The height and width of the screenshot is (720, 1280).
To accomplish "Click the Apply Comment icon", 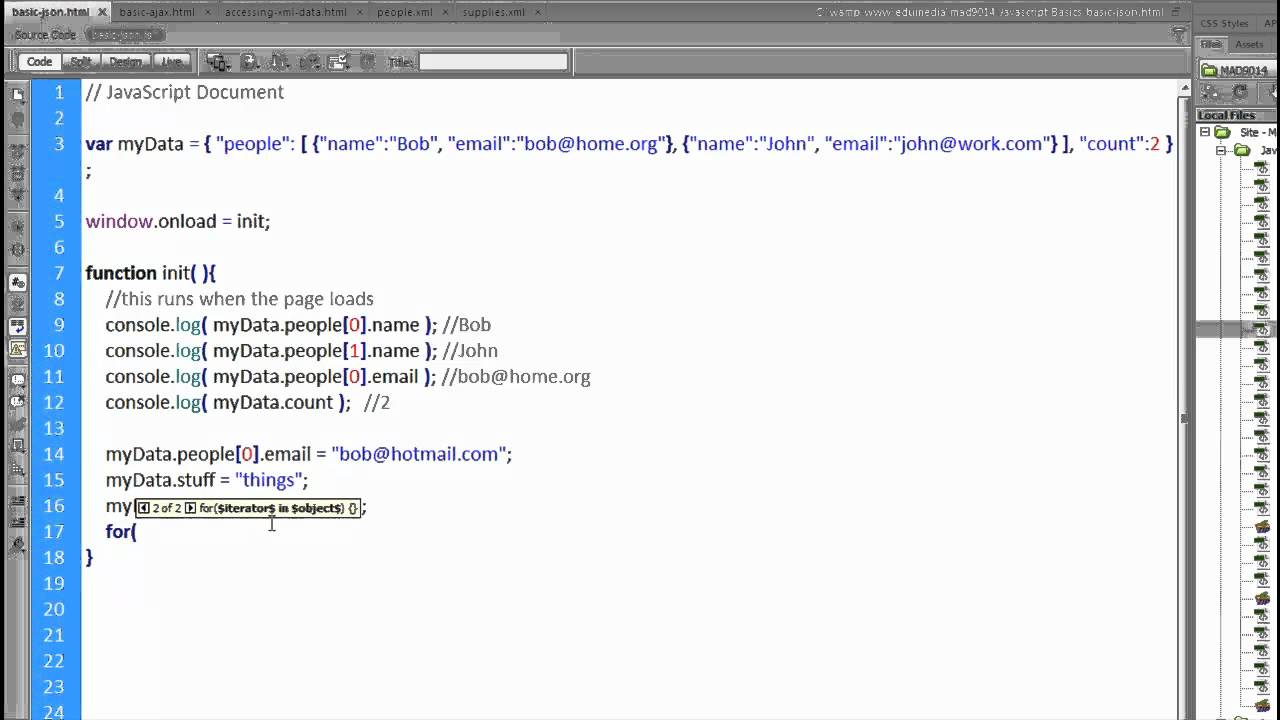I will (x=17, y=380).
